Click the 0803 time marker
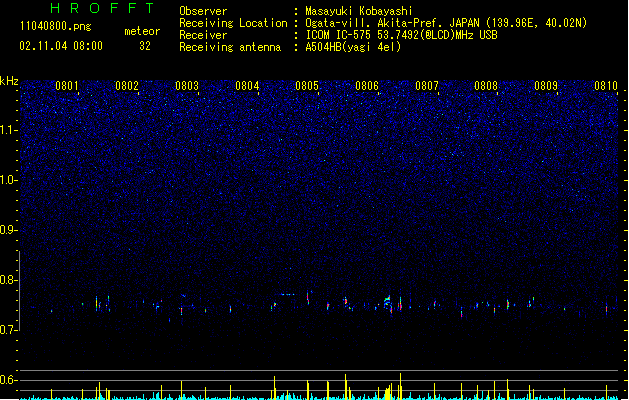629x400 pixels. (x=187, y=86)
